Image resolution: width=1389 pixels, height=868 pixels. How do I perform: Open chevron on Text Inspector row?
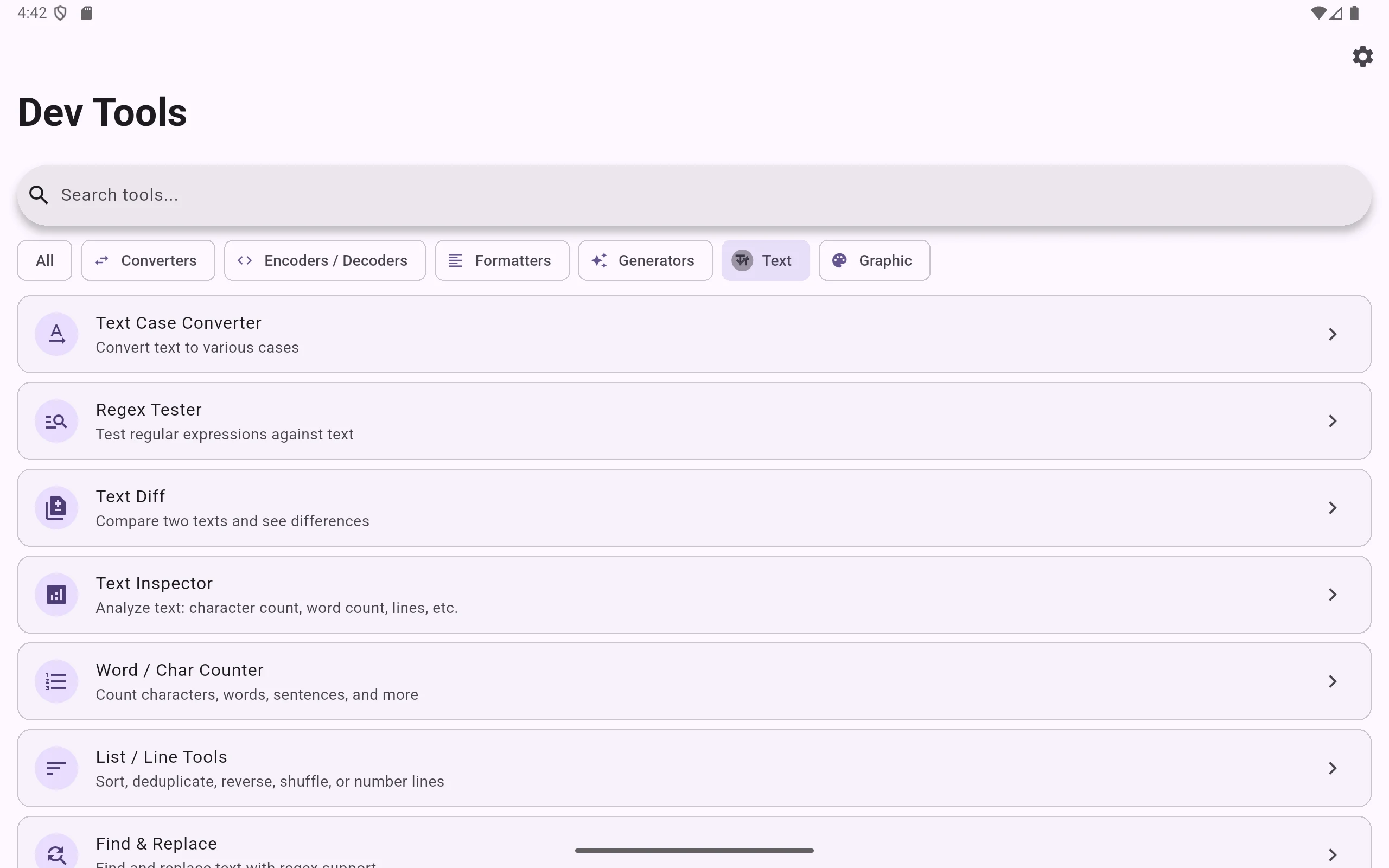click(x=1333, y=595)
